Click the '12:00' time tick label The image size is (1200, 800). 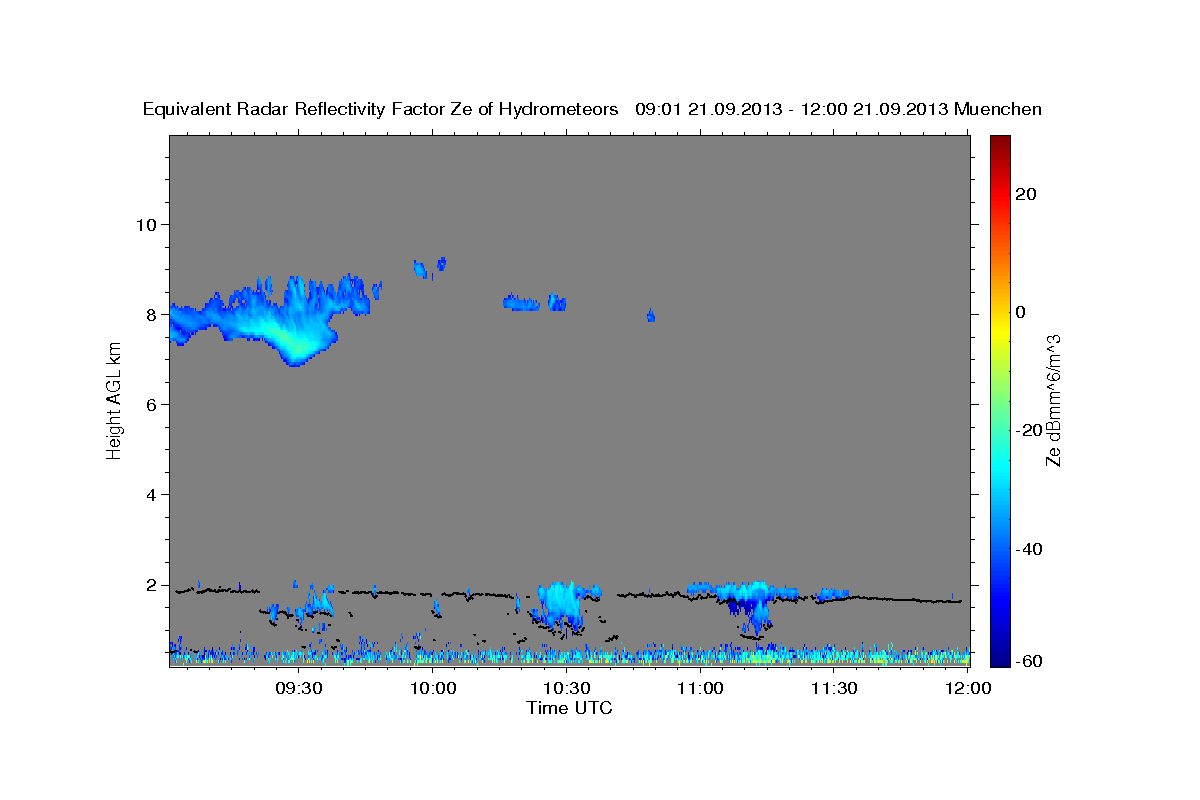tap(968, 688)
